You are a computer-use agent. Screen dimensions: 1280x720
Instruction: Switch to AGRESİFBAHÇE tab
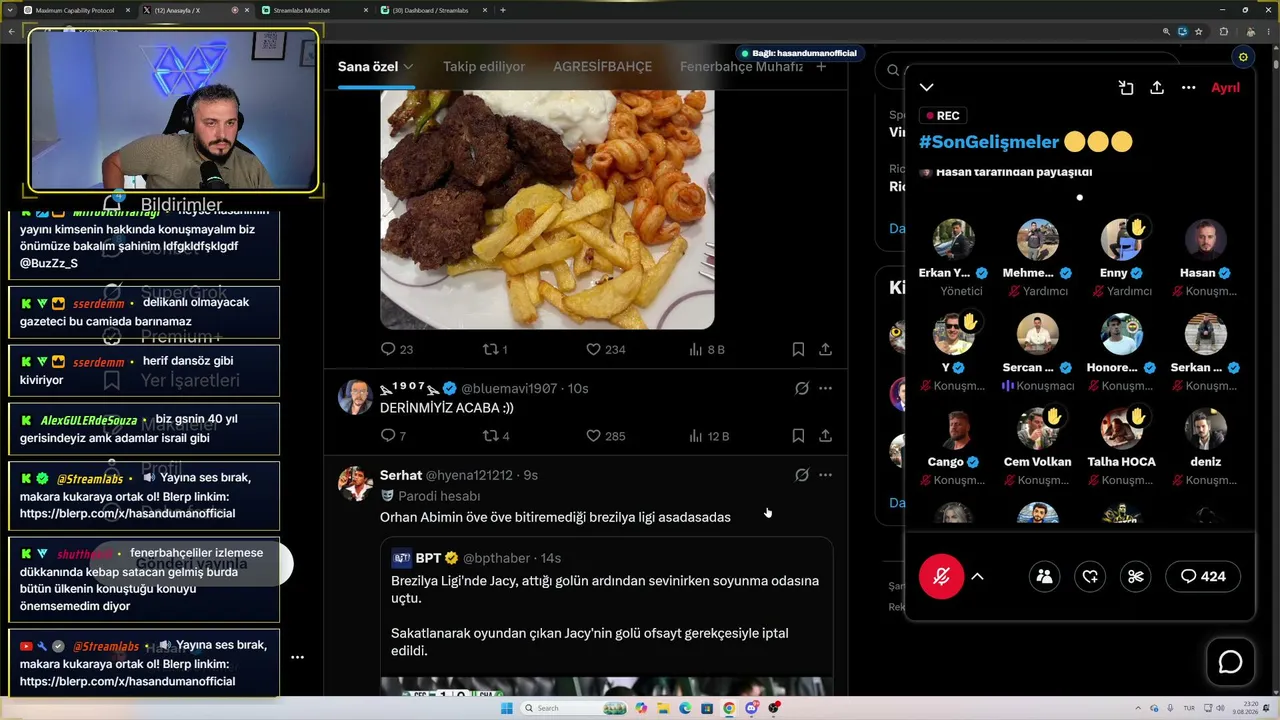coord(603,67)
